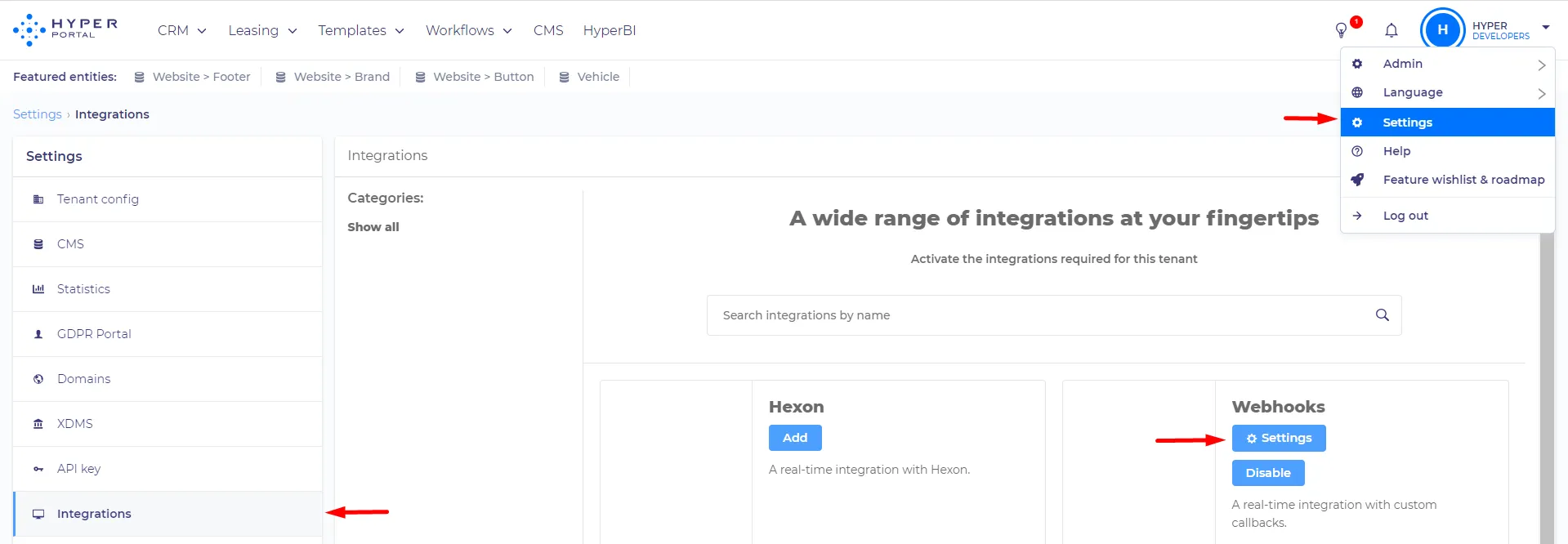This screenshot has width=1568, height=544.
Task: Expand the Admin submenu chevron
Action: point(1542,65)
